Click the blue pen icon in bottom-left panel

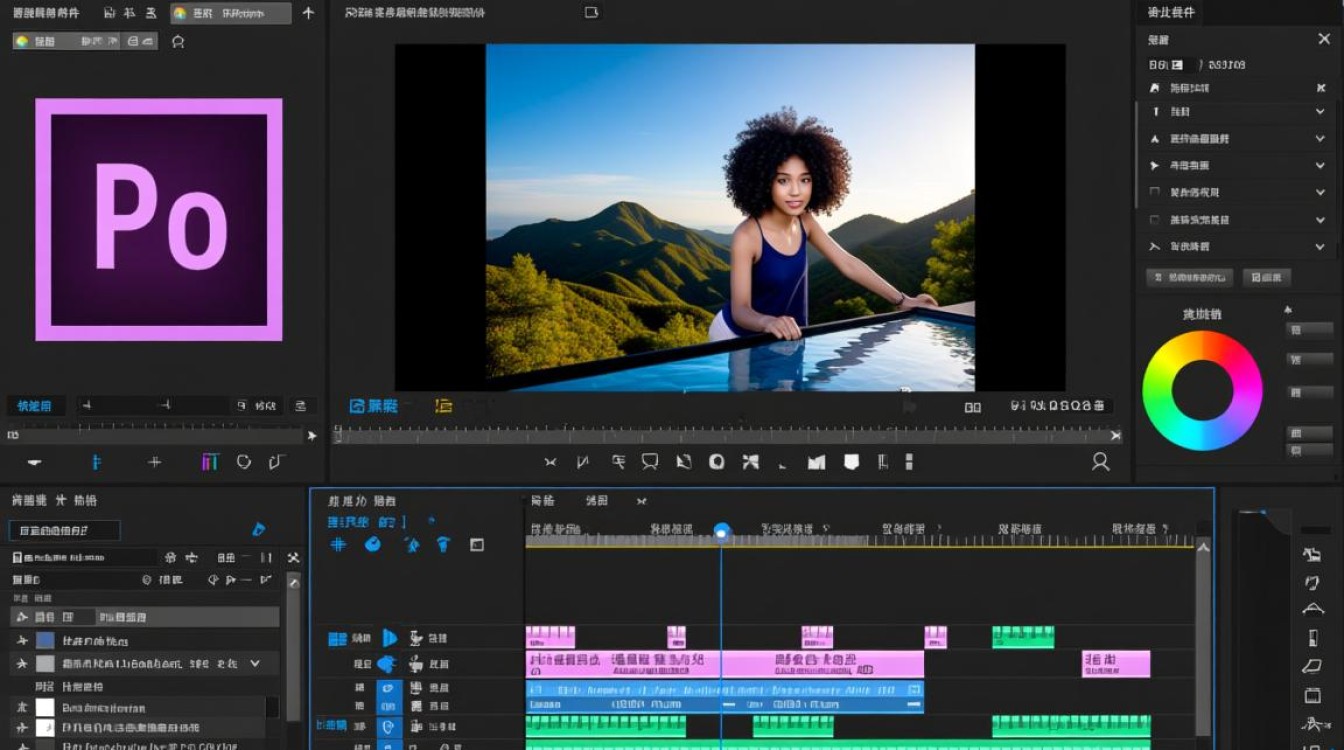coord(258,530)
